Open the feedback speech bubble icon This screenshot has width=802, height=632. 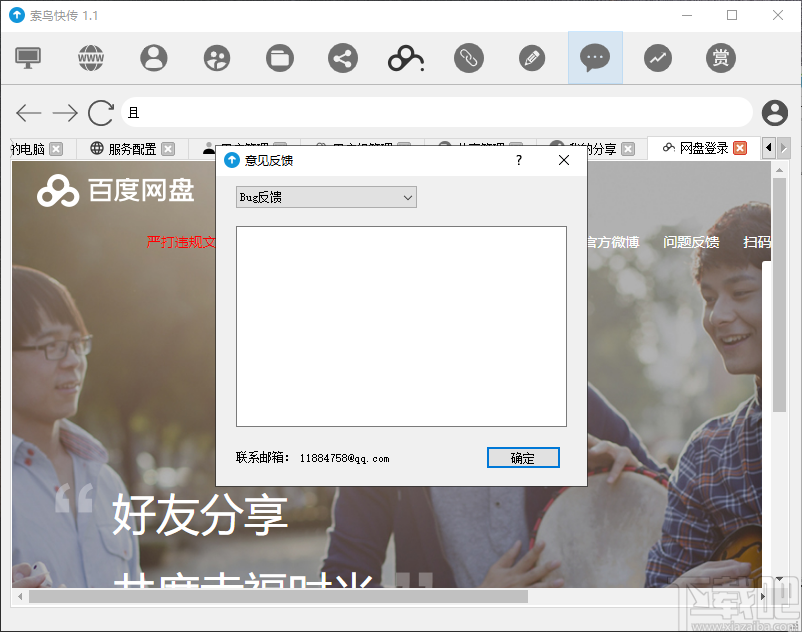tap(595, 58)
